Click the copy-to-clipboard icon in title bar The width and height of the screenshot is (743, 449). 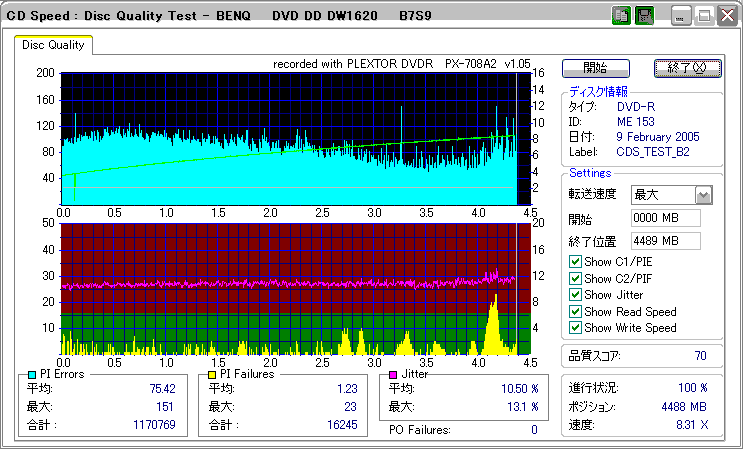pyautogui.click(x=620, y=15)
